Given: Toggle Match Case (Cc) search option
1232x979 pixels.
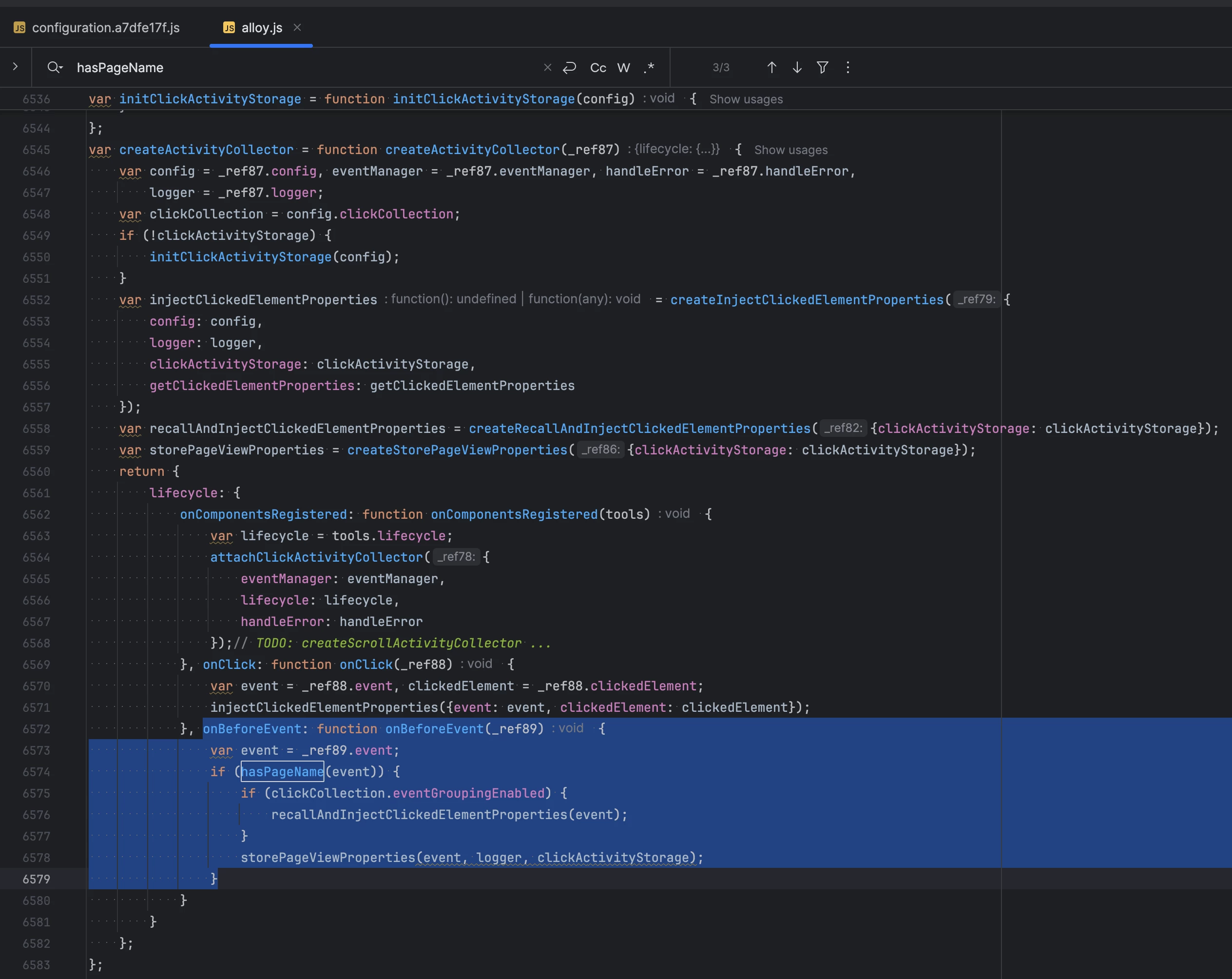Looking at the screenshot, I should click(597, 67).
